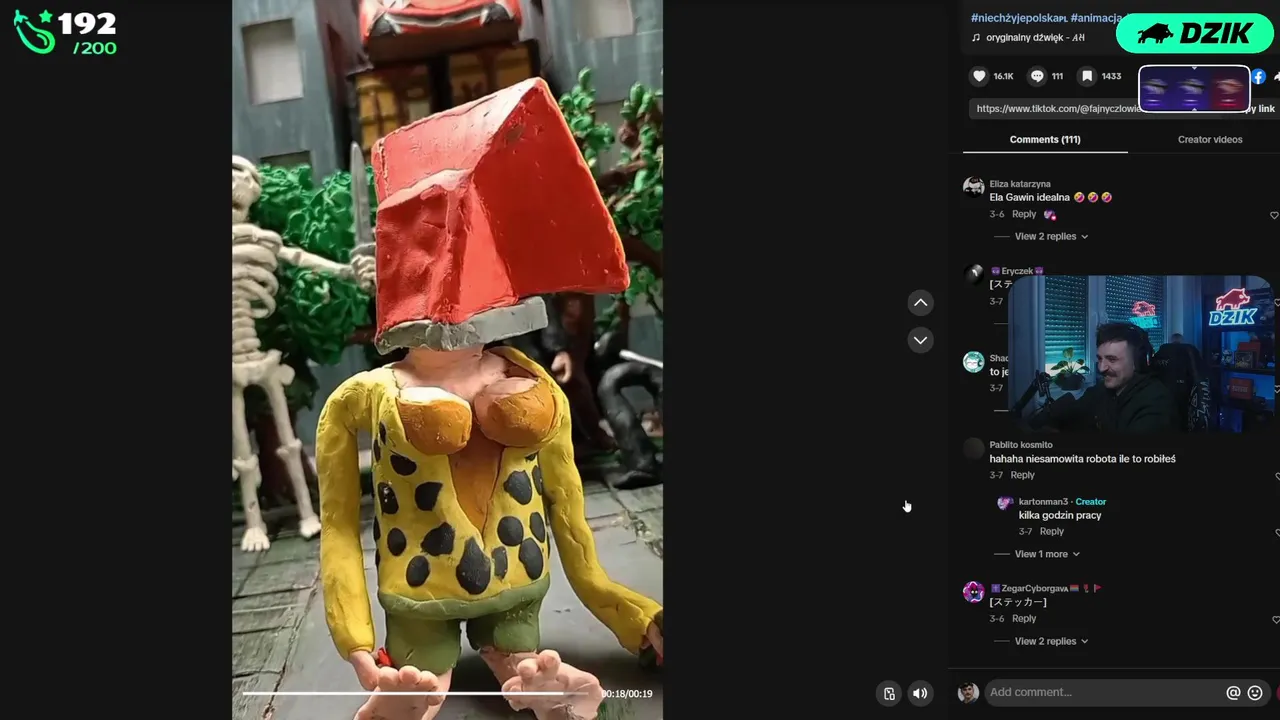Image resolution: width=1280 pixels, height=720 pixels.
Task: Reply to ZegarCyborgava's comment
Action: pos(1024,619)
